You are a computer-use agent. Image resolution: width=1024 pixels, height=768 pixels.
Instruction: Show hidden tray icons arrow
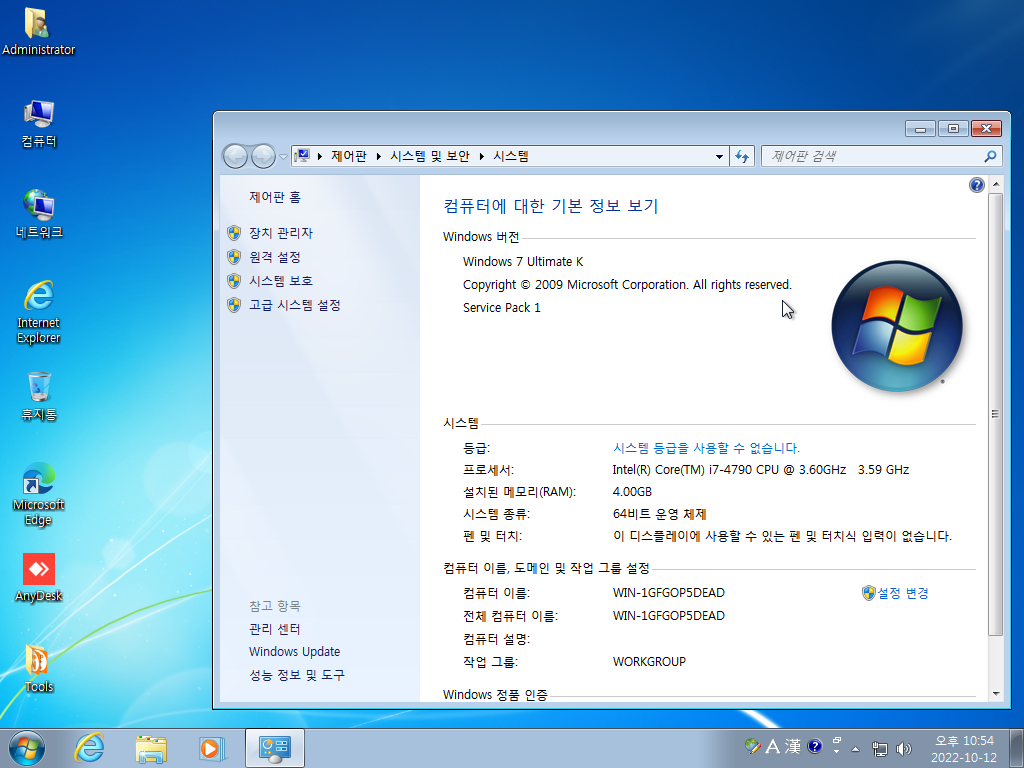pyautogui.click(x=856, y=749)
